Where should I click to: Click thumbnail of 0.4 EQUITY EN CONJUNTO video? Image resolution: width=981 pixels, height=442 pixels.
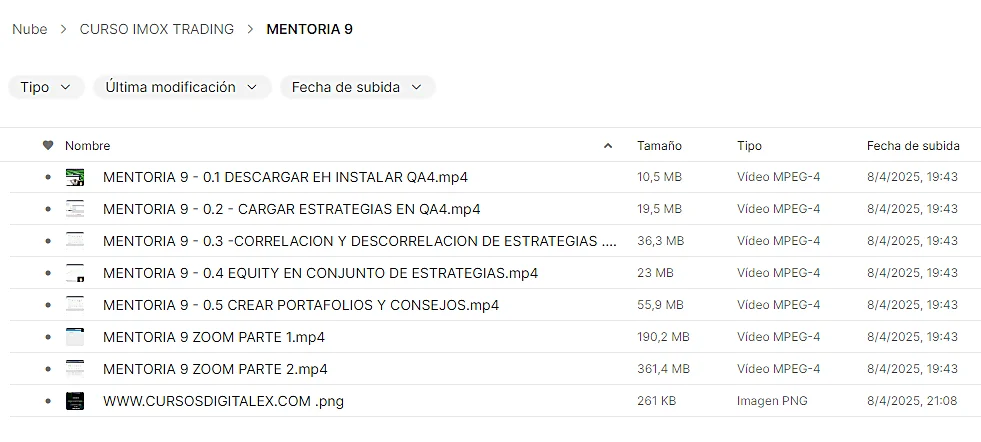click(75, 273)
